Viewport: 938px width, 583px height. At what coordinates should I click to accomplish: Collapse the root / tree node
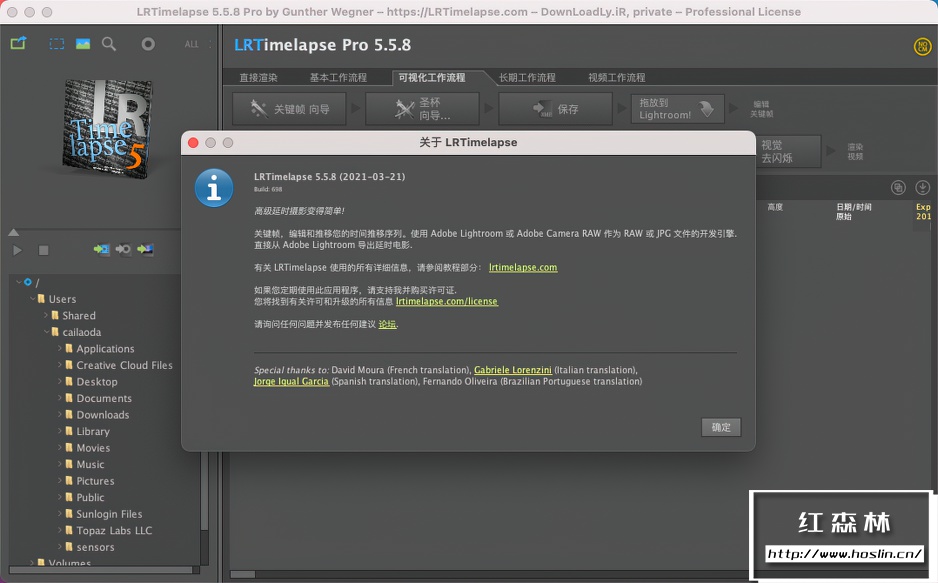19,282
